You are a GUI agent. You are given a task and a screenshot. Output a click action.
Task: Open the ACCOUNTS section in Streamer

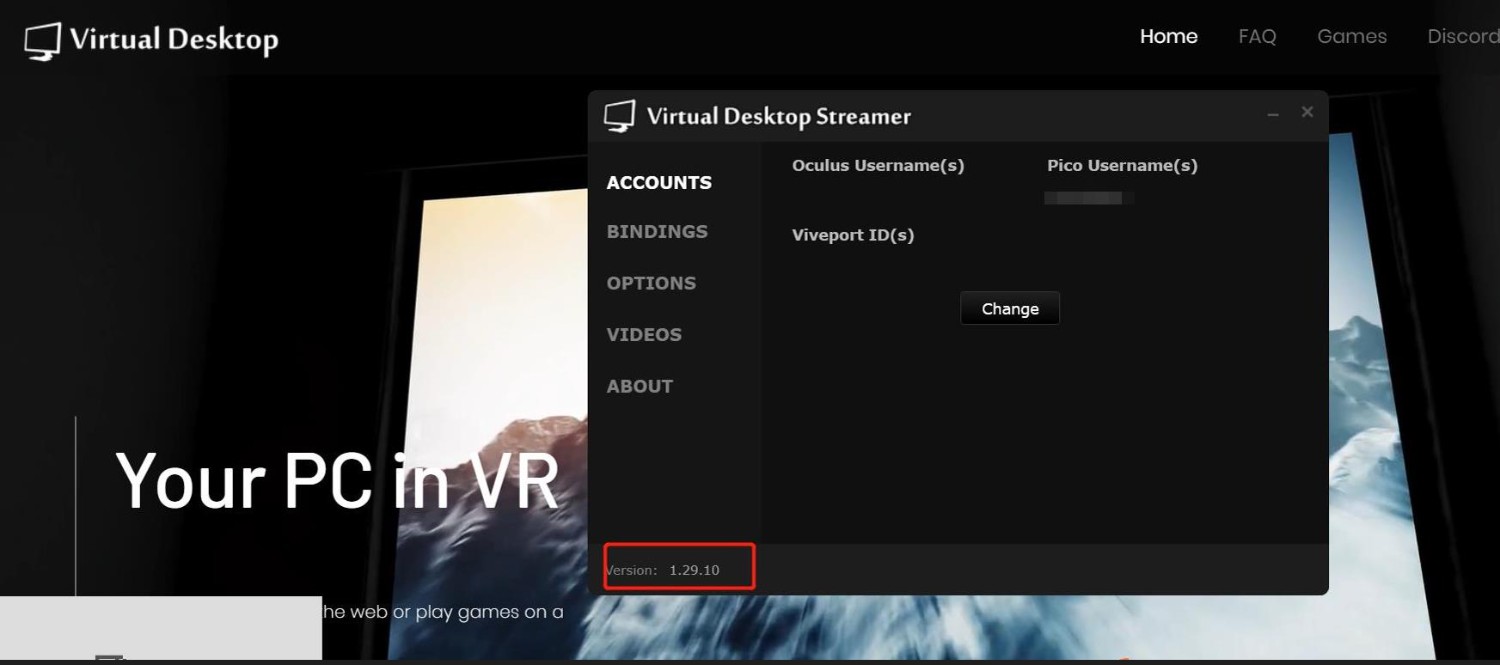pyautogui.click(x=659, y=182)
